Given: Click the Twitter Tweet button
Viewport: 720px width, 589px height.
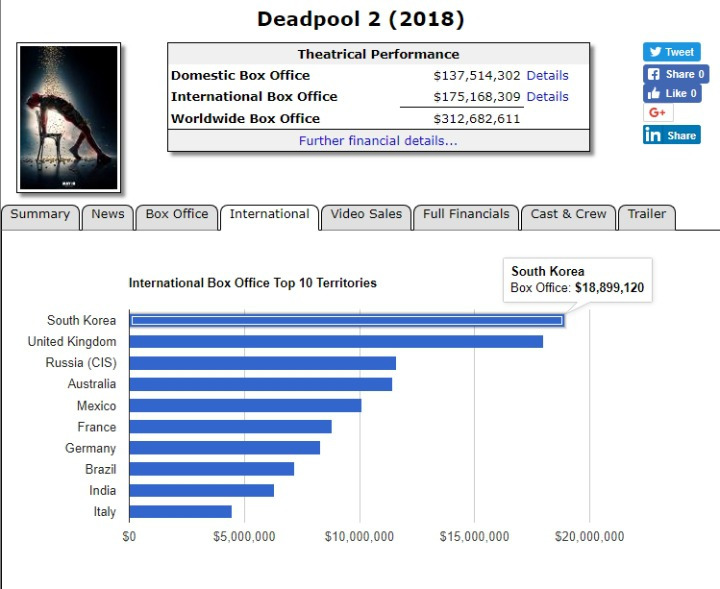Looking at the screenshot, I should (x=671, y=52).
